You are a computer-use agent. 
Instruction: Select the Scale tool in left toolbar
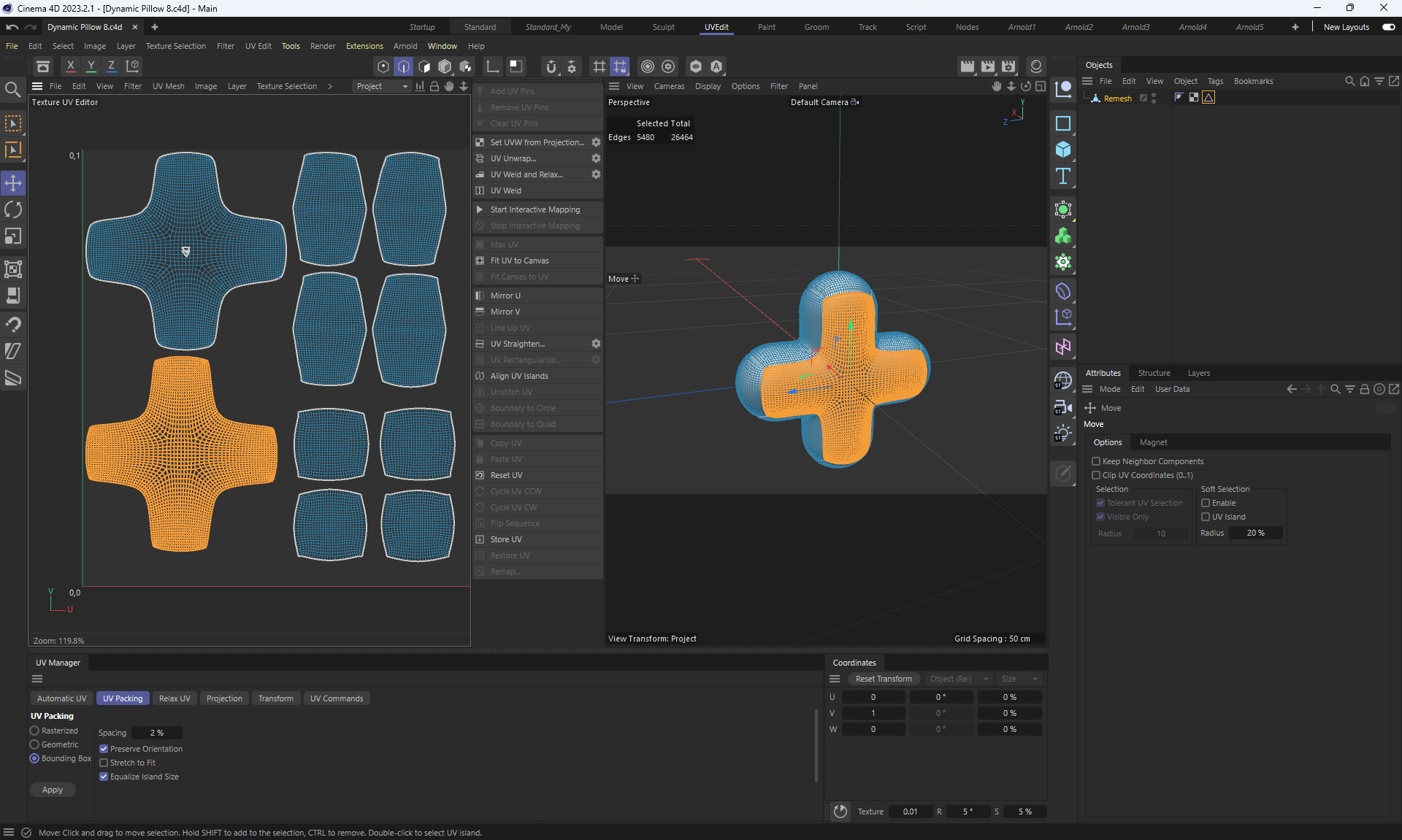point(13,236)
